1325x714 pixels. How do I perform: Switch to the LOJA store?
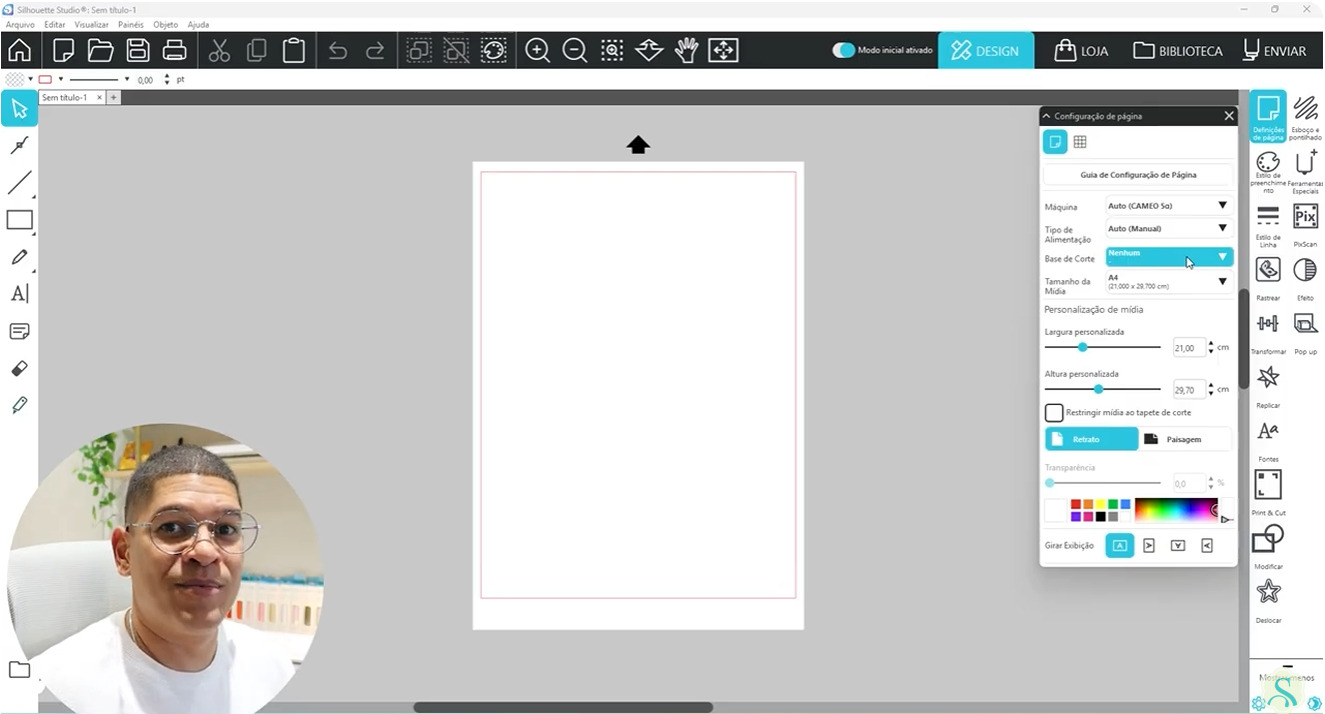1081,50
